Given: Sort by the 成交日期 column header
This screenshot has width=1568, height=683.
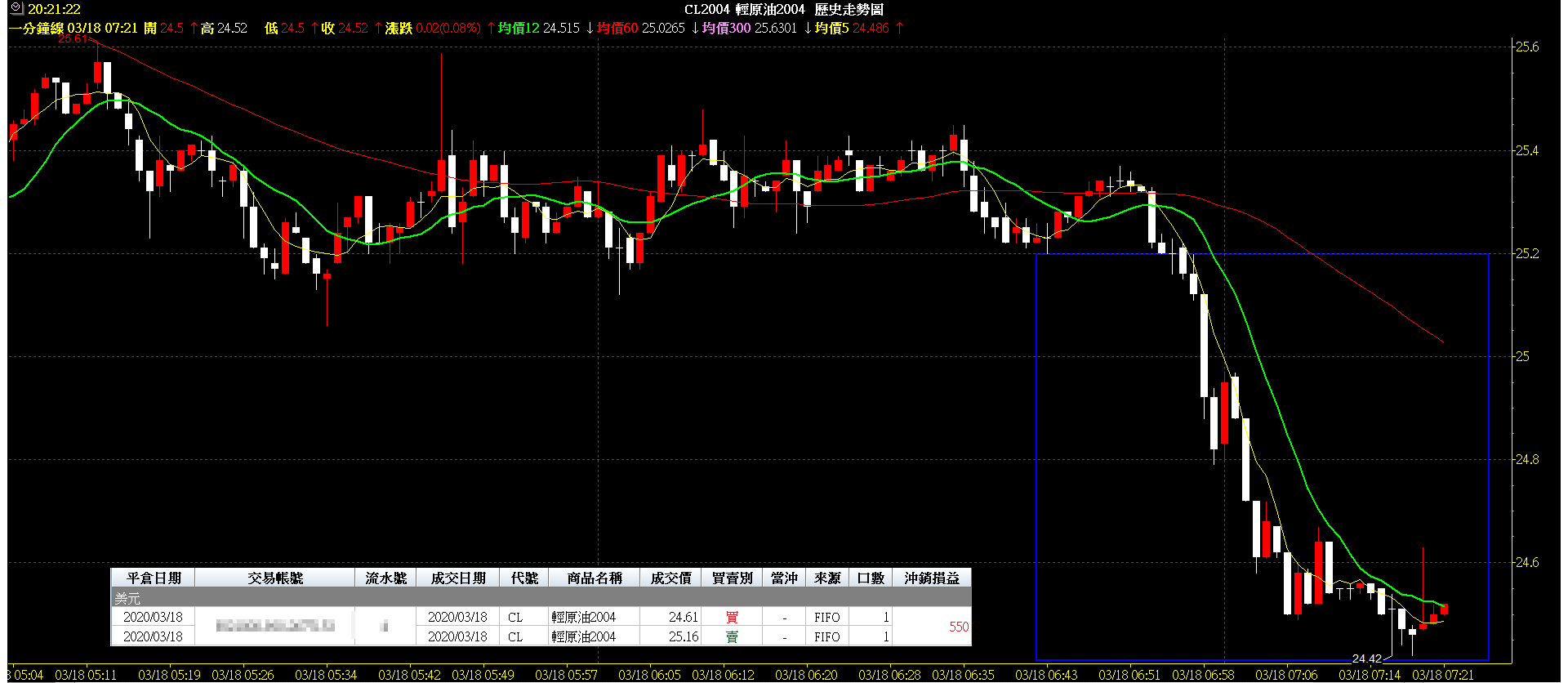Looking at the screenshot, I should tap(458, 578).
